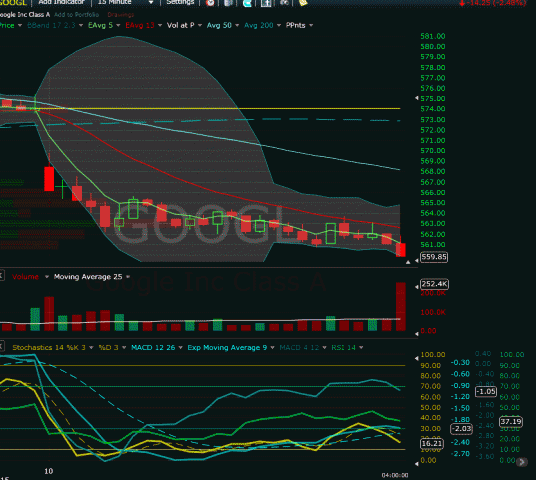The width and height of the screenshot is (536, 480).
Task: Click the gray notes icon right of clock
Action: (228, 3)
